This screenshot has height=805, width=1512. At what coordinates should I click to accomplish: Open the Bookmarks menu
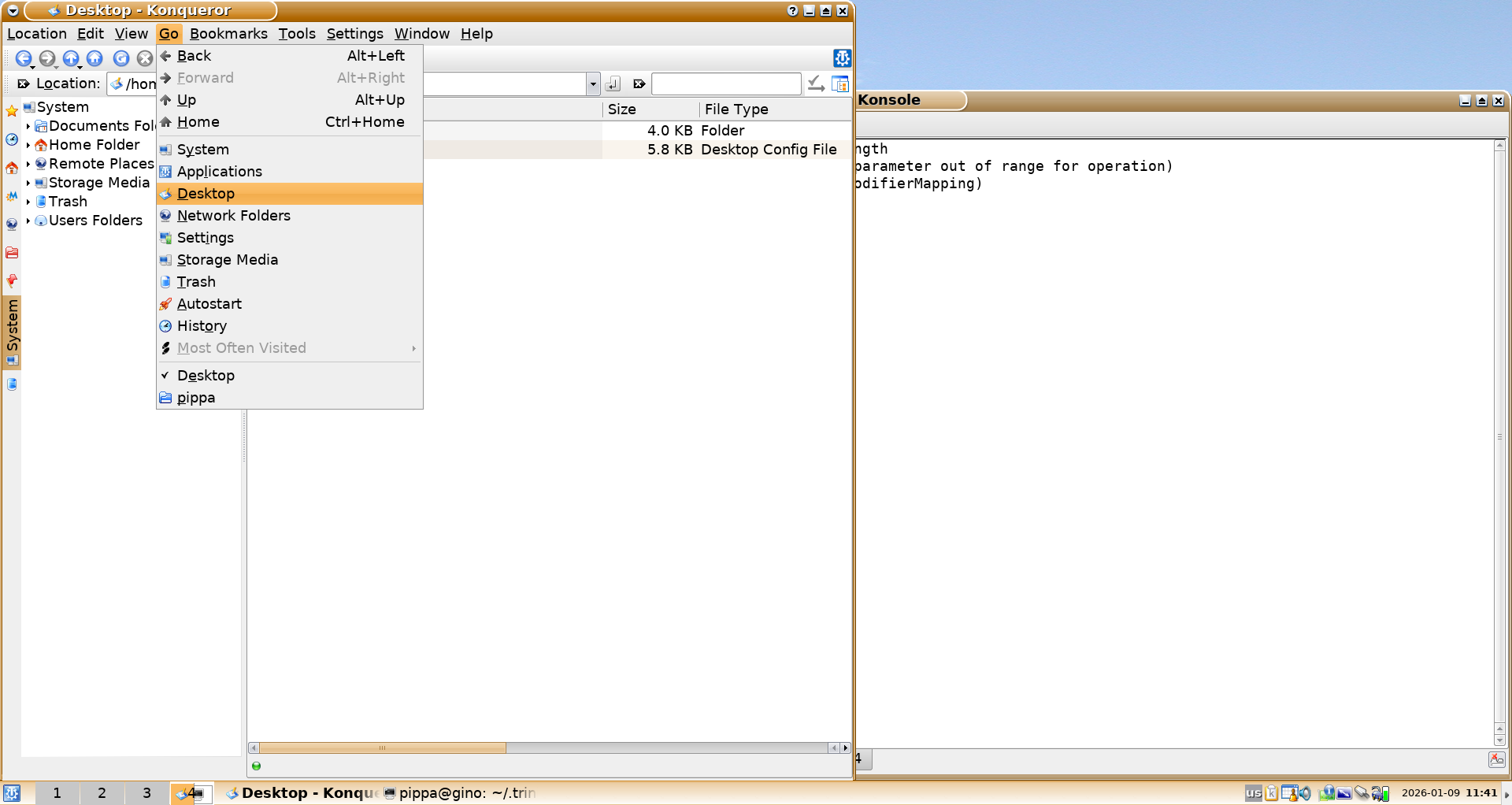point(228,34)
